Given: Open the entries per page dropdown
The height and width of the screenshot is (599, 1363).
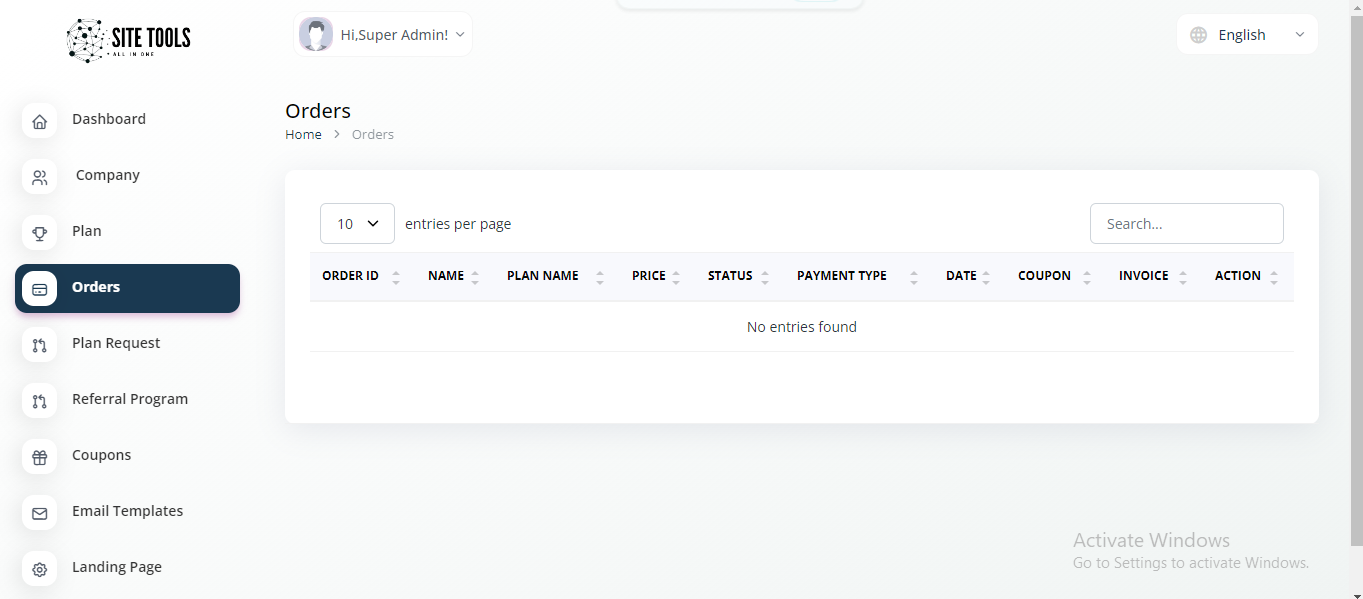Looking at the screenshot, I should pos(357,224).
